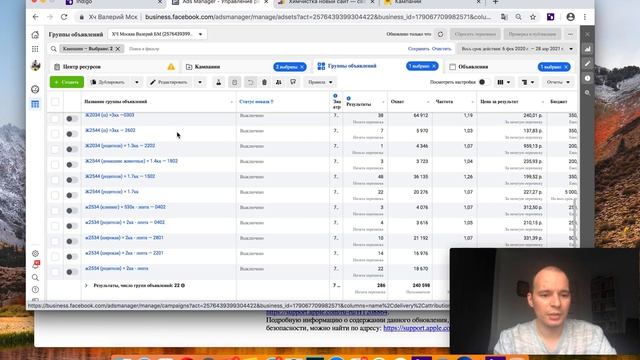
Task: Click the warning triangle in resource center
Action: click(x=171, y=67)
